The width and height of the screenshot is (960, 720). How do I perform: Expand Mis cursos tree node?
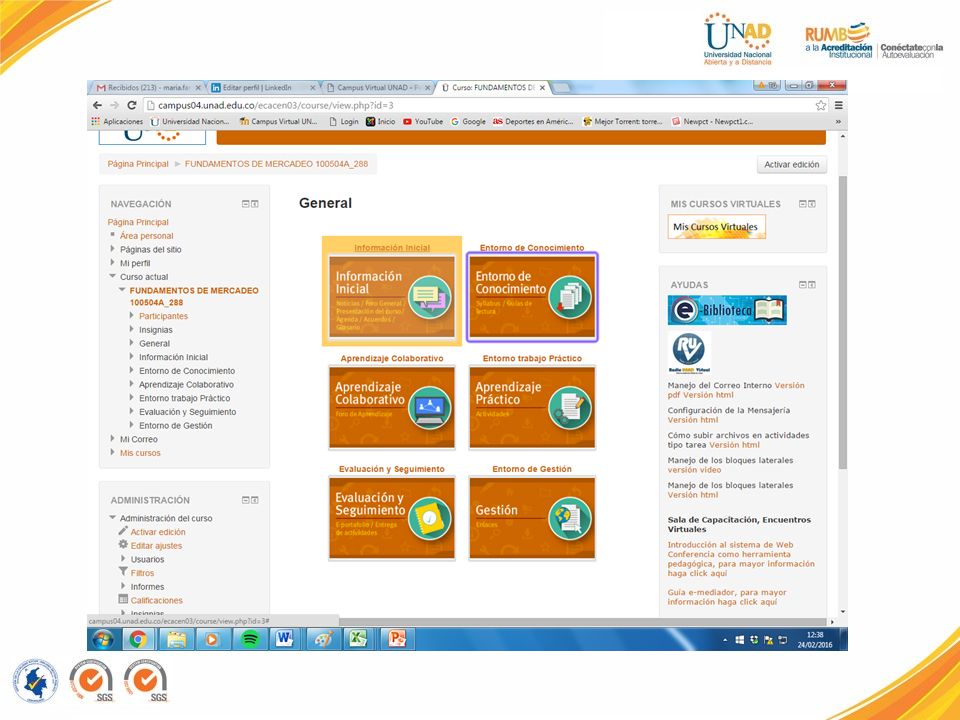click(x=113, y=452)
